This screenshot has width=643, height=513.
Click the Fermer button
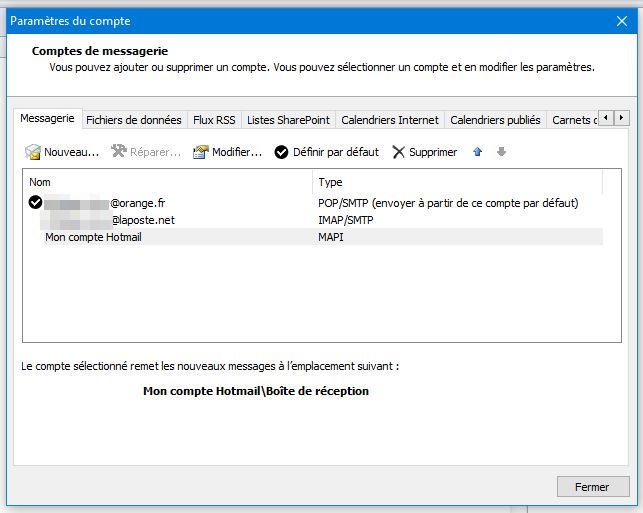(593, 487)
